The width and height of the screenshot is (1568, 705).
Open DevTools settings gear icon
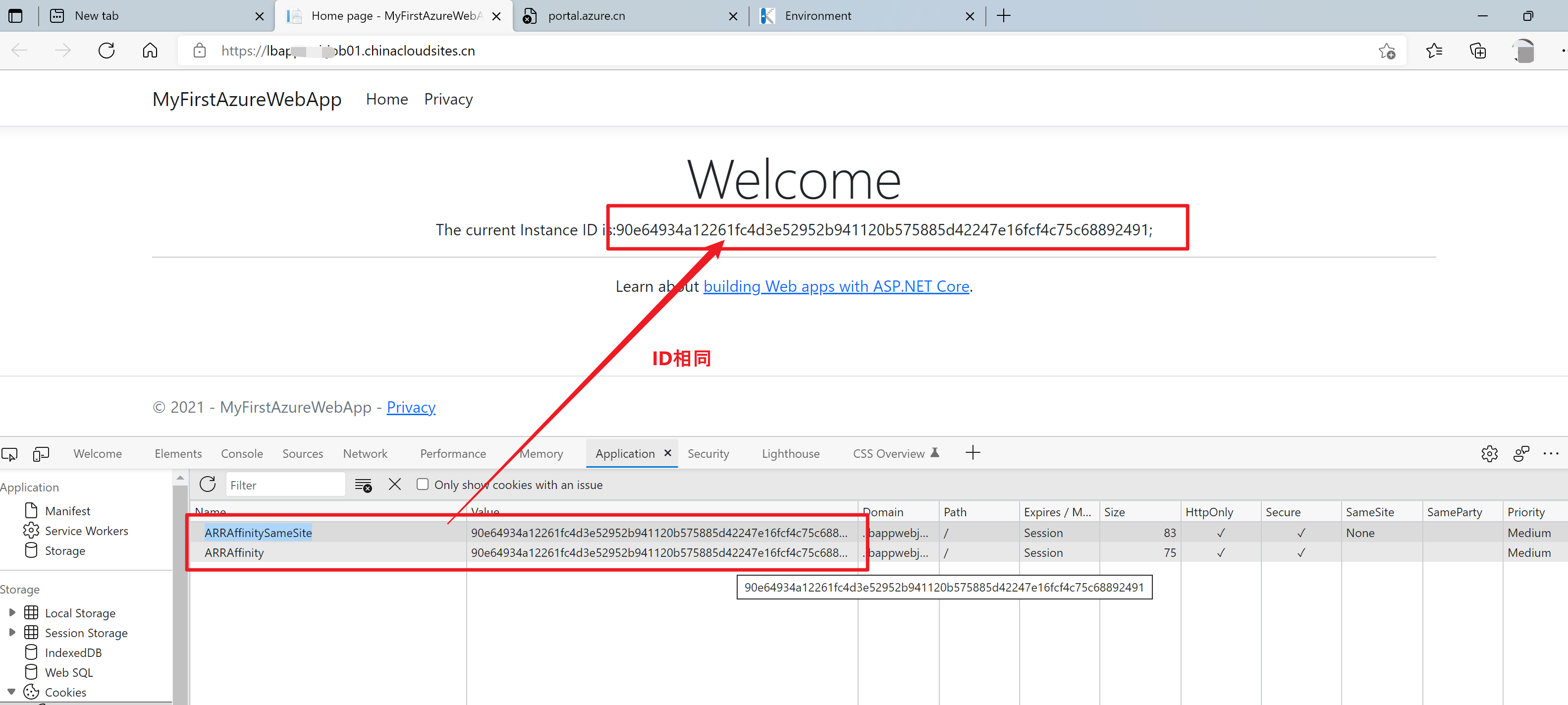click(1489, 453)
